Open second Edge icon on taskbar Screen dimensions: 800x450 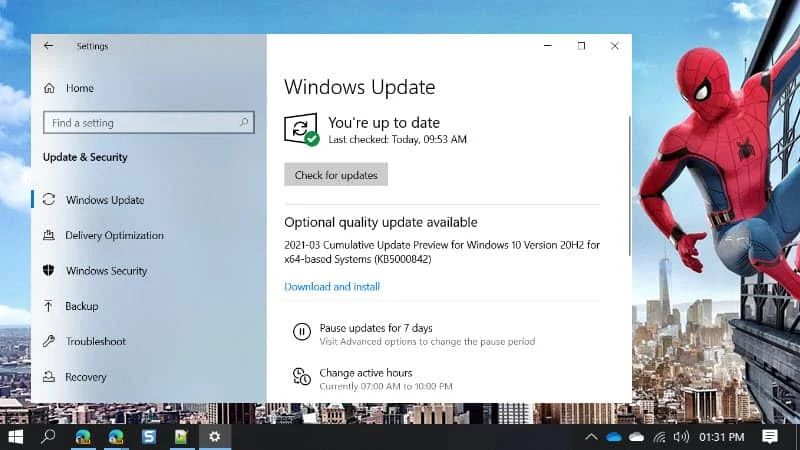click(x=116, y=437)
